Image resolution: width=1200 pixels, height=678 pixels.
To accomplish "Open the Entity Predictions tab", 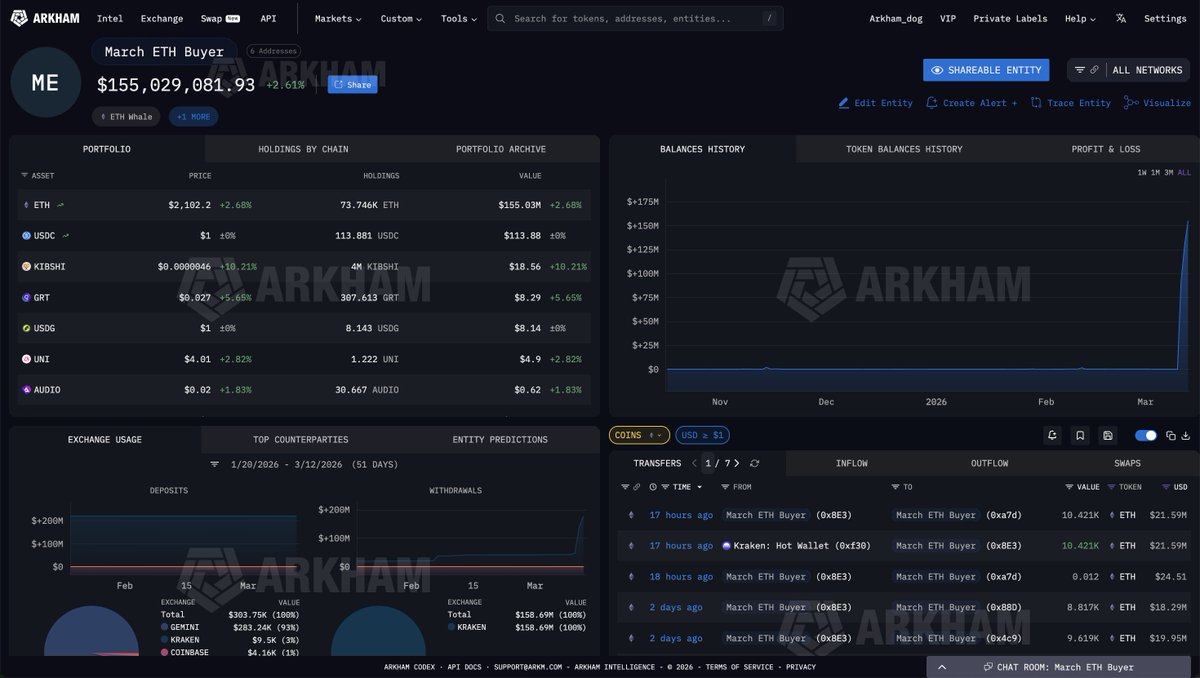I will coord(500,439).
